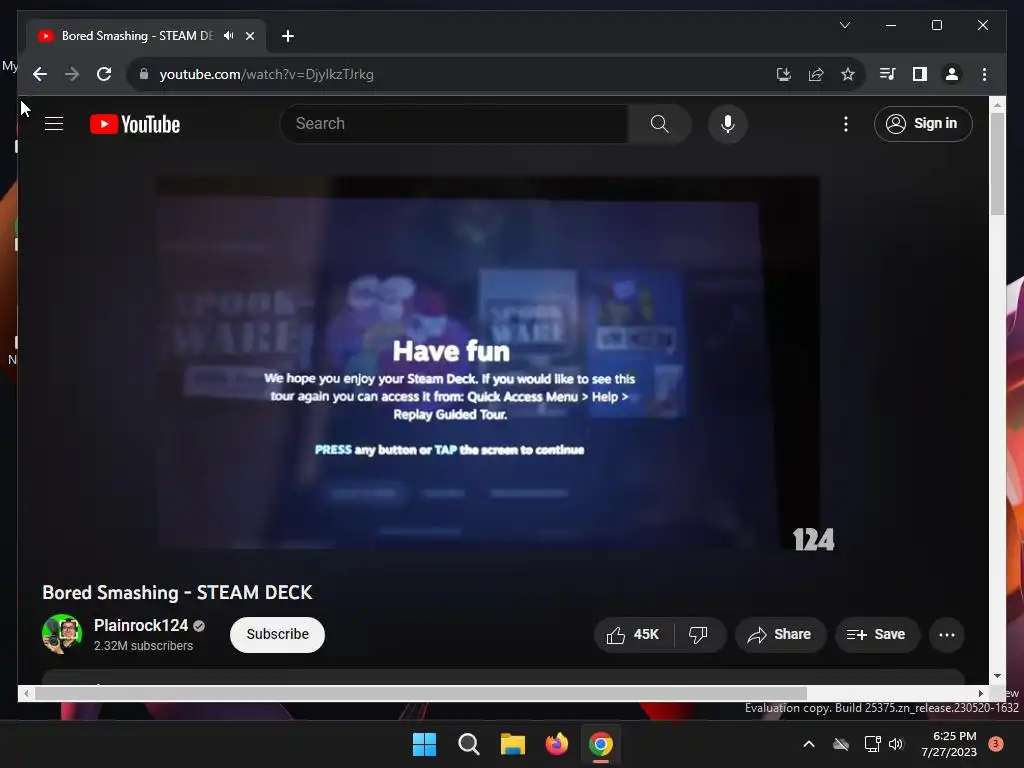Go back with the browser back arrow

(40, 74)
